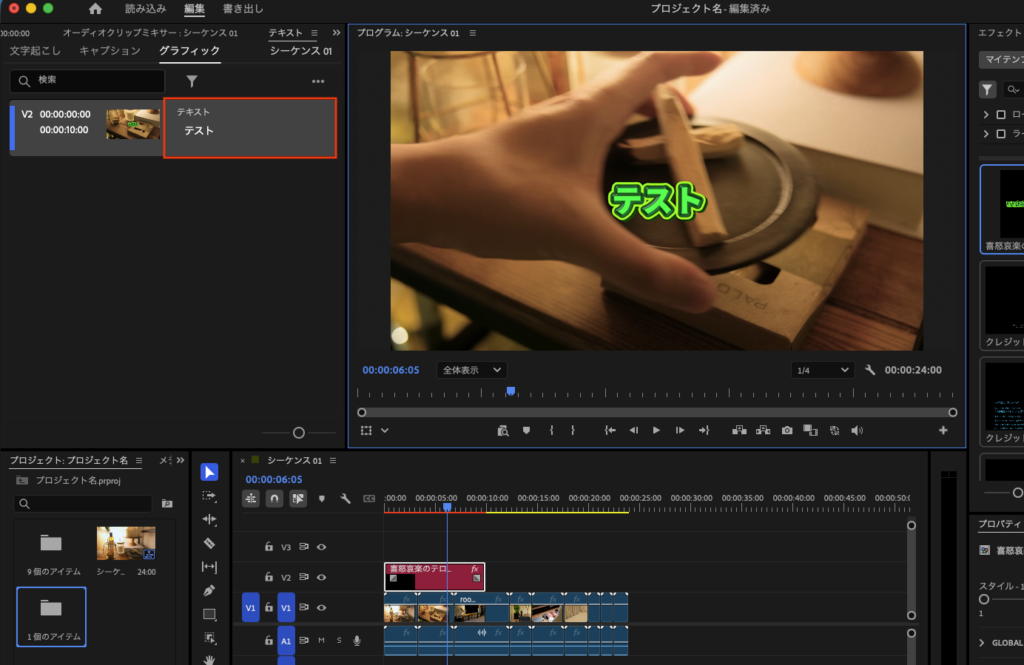The image size is (1024, 665).
Task: Switch to the 編集 workspace tab
Action: coord(194,9)
